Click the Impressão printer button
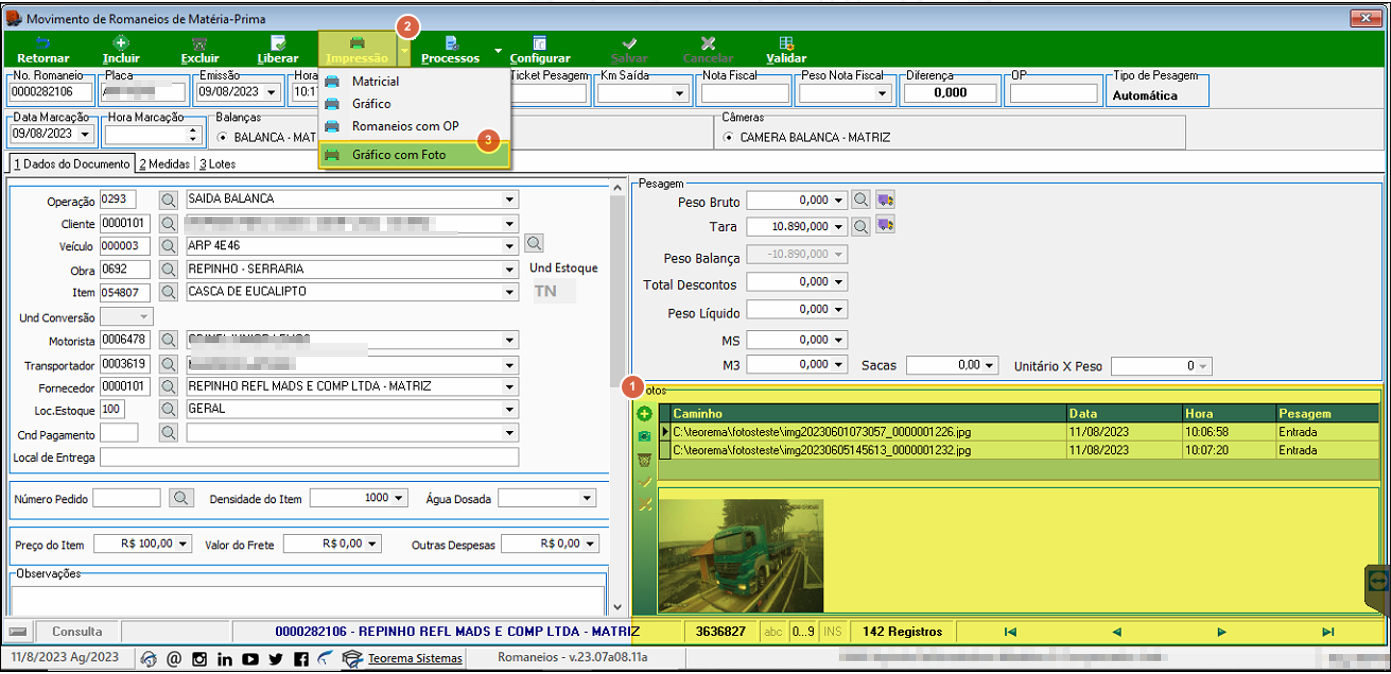This screenshot has height=674, width=1391. tap(356, 50)
